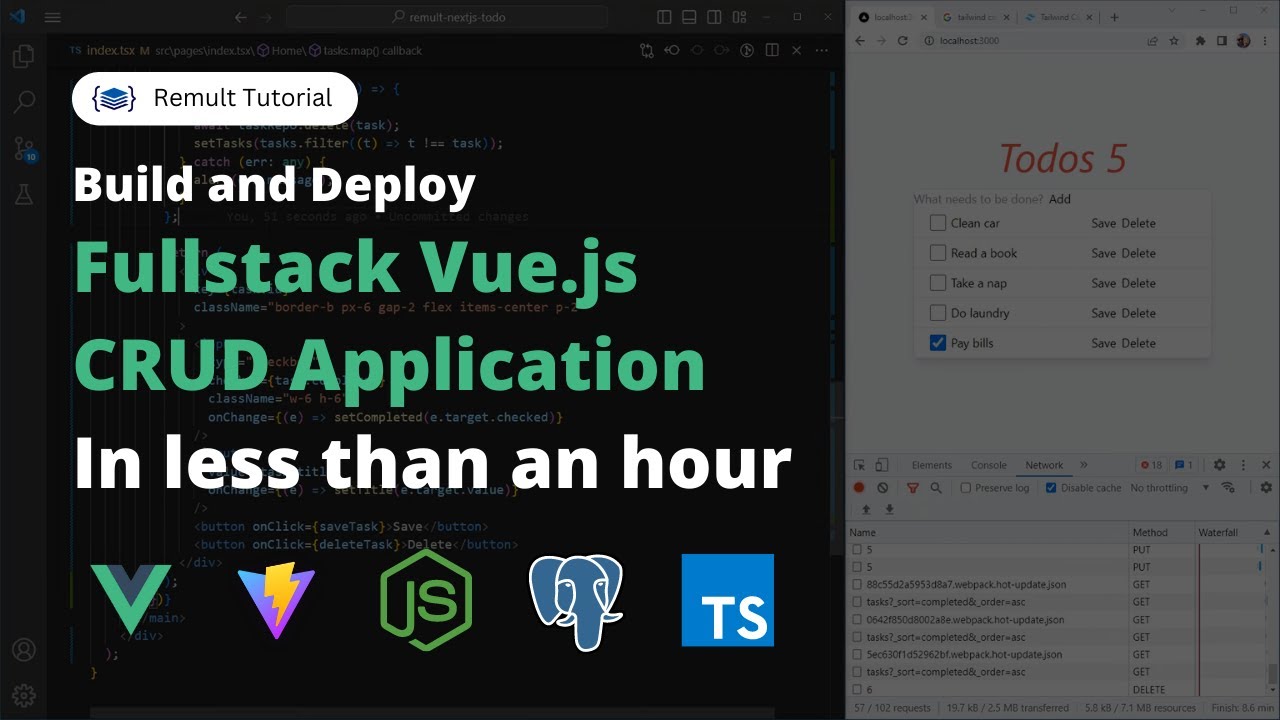Go back in the Chrome browser

859,41
